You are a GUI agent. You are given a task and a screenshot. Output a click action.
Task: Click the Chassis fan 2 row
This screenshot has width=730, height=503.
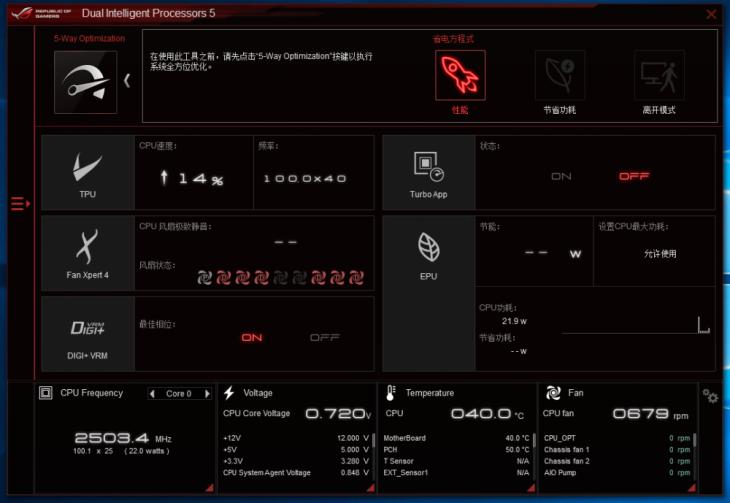tap(617, 461)
